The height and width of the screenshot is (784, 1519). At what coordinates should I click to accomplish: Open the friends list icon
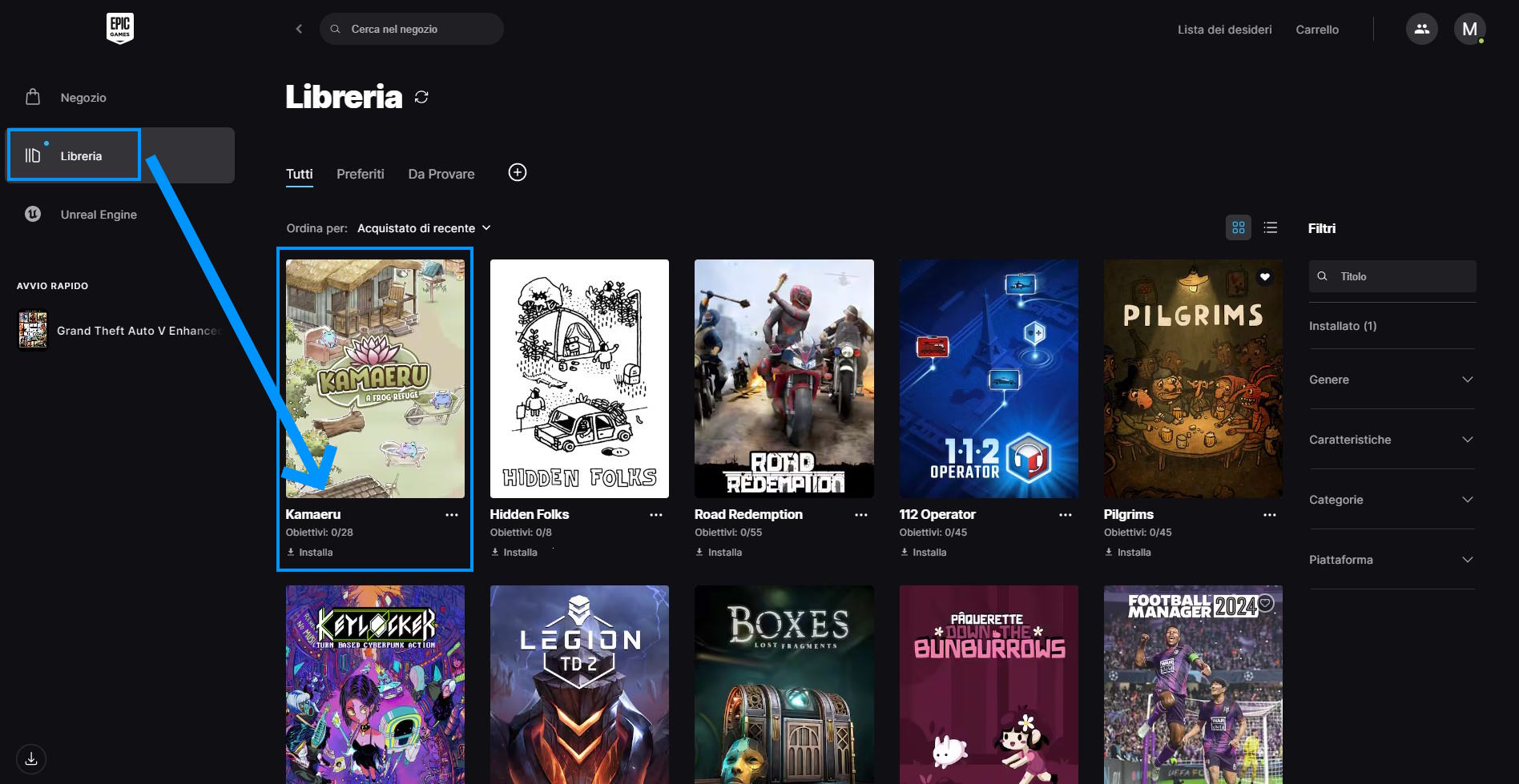coord(1421,29)
